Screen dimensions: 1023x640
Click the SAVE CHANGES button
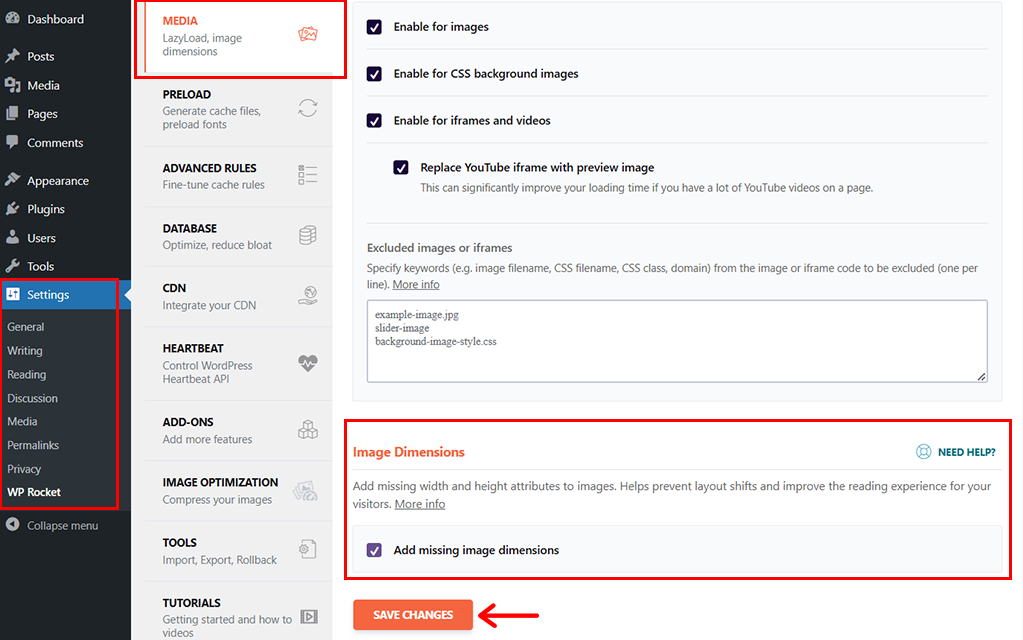(413, 615)
